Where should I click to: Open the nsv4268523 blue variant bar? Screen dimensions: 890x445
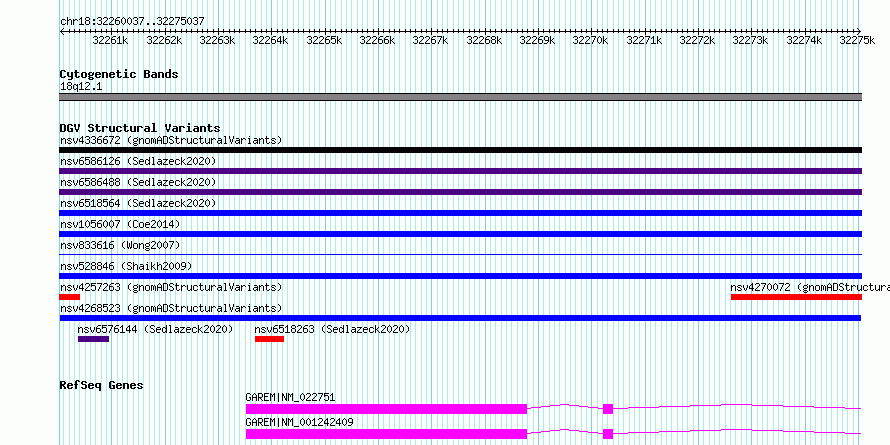pos(460,318)
